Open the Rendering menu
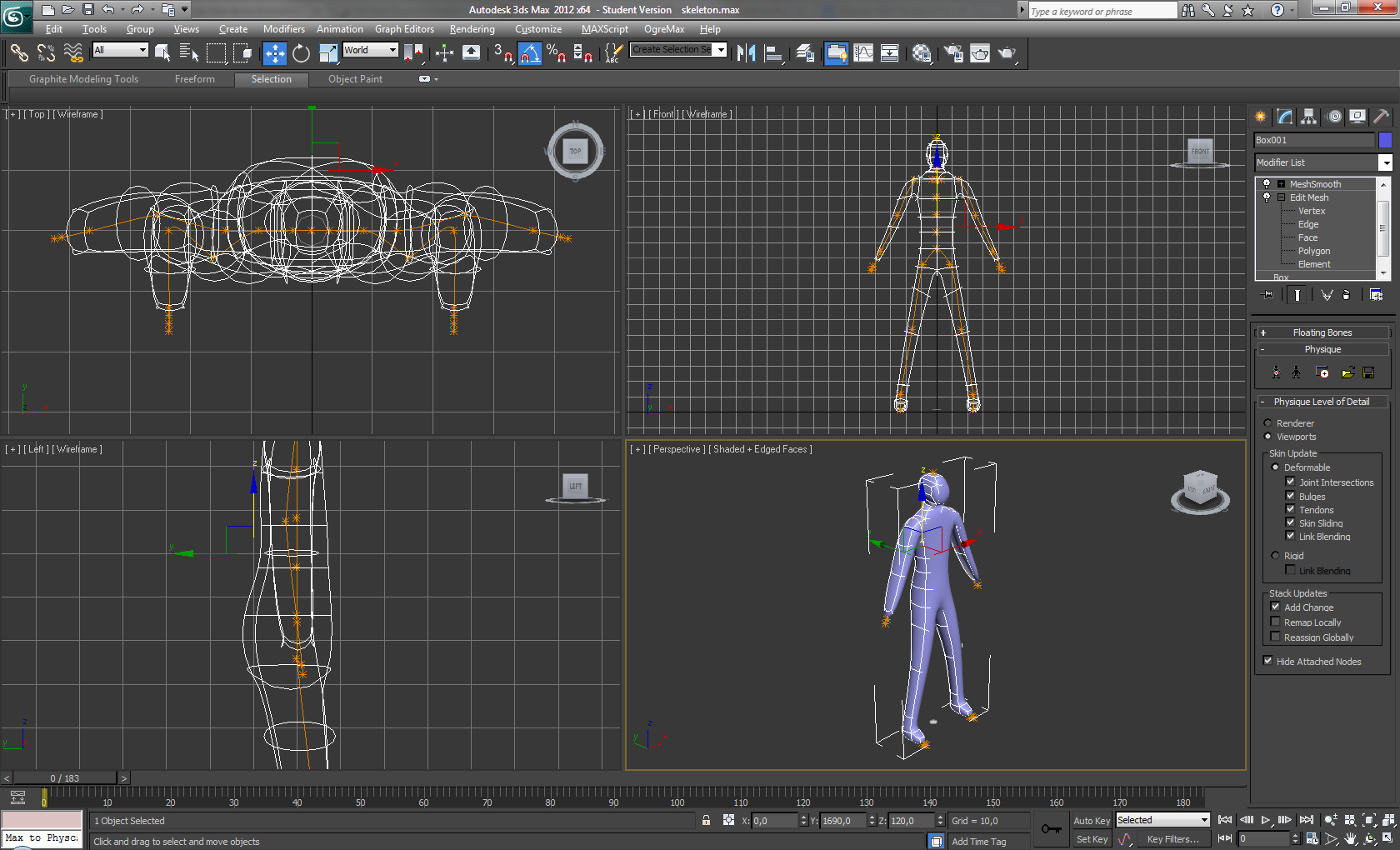This screenshot has height=850, width=1400. point(472,28)
